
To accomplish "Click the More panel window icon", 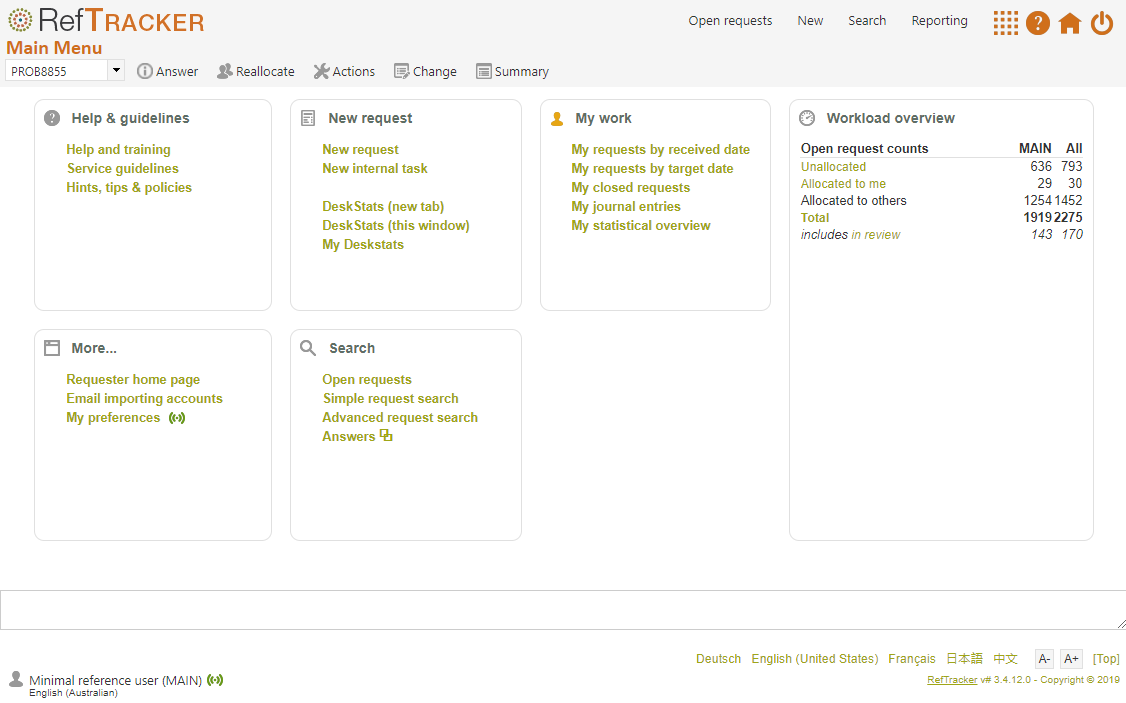I will [52, 348].
